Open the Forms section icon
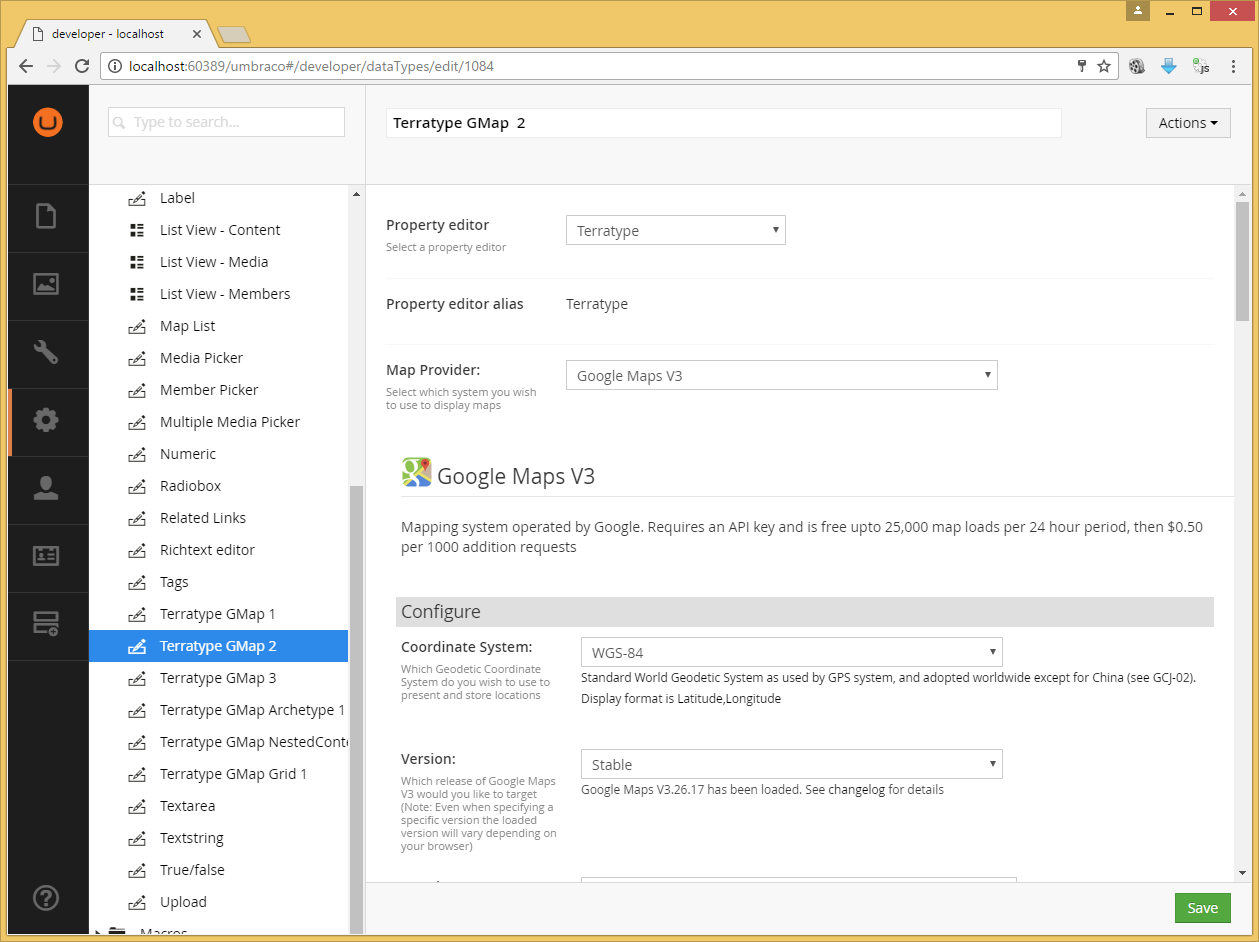 pos(46,624)
